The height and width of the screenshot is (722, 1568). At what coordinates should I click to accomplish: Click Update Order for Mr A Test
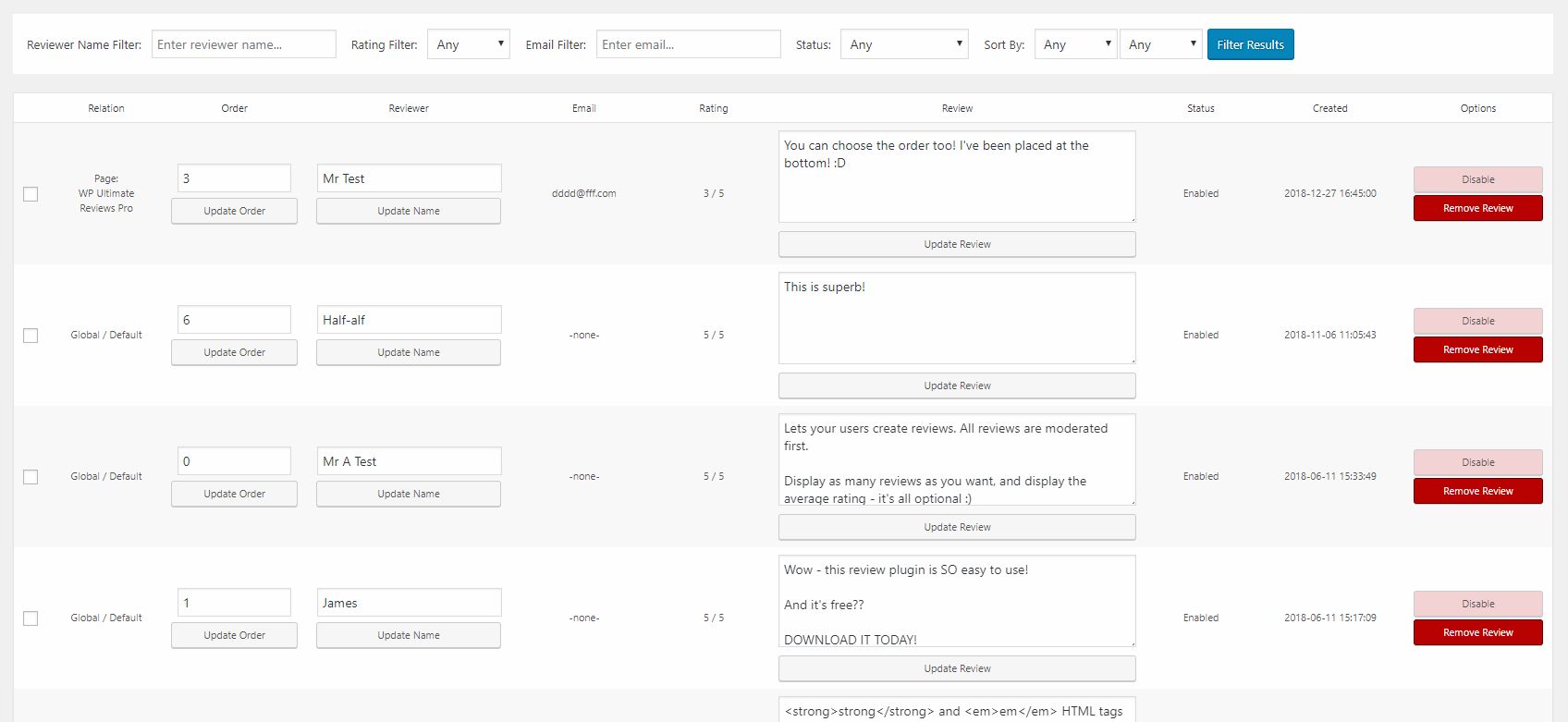pos(234,494)
